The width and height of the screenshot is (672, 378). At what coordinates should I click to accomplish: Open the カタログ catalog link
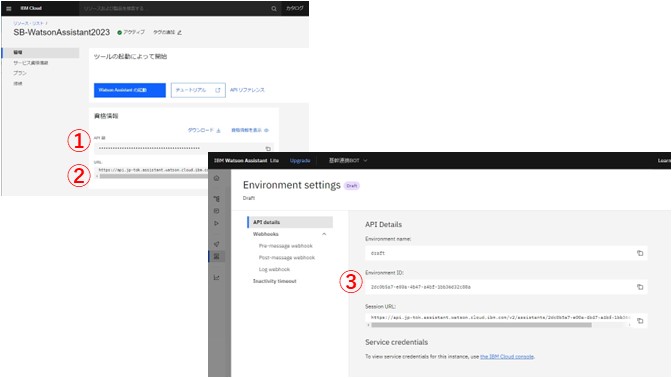[294, 8]
